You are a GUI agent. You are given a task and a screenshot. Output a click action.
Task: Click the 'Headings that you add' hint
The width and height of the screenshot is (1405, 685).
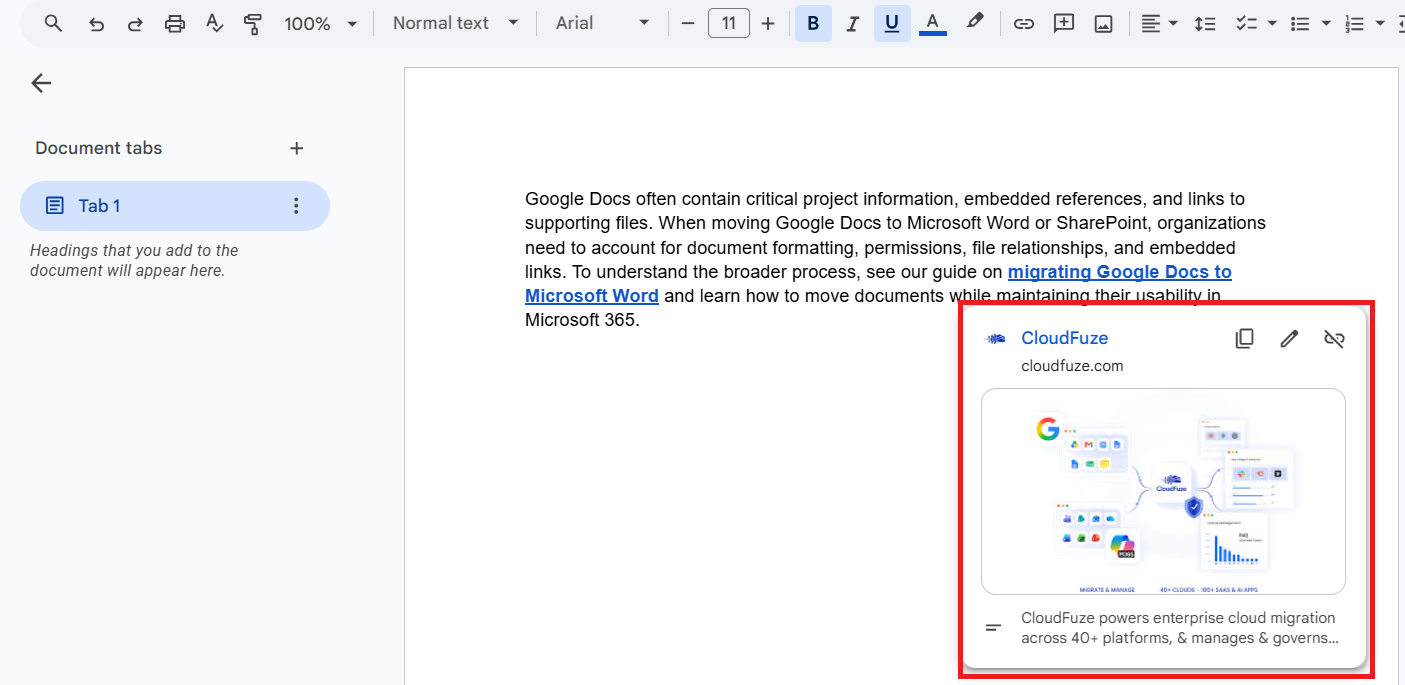[x=134, y=261]
